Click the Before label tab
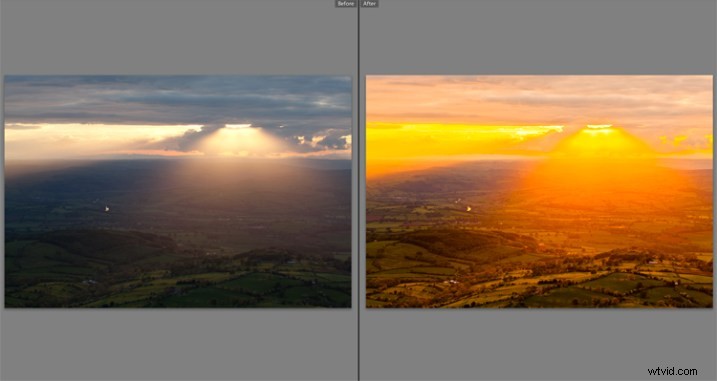717x381 pixels. (346, 4)
